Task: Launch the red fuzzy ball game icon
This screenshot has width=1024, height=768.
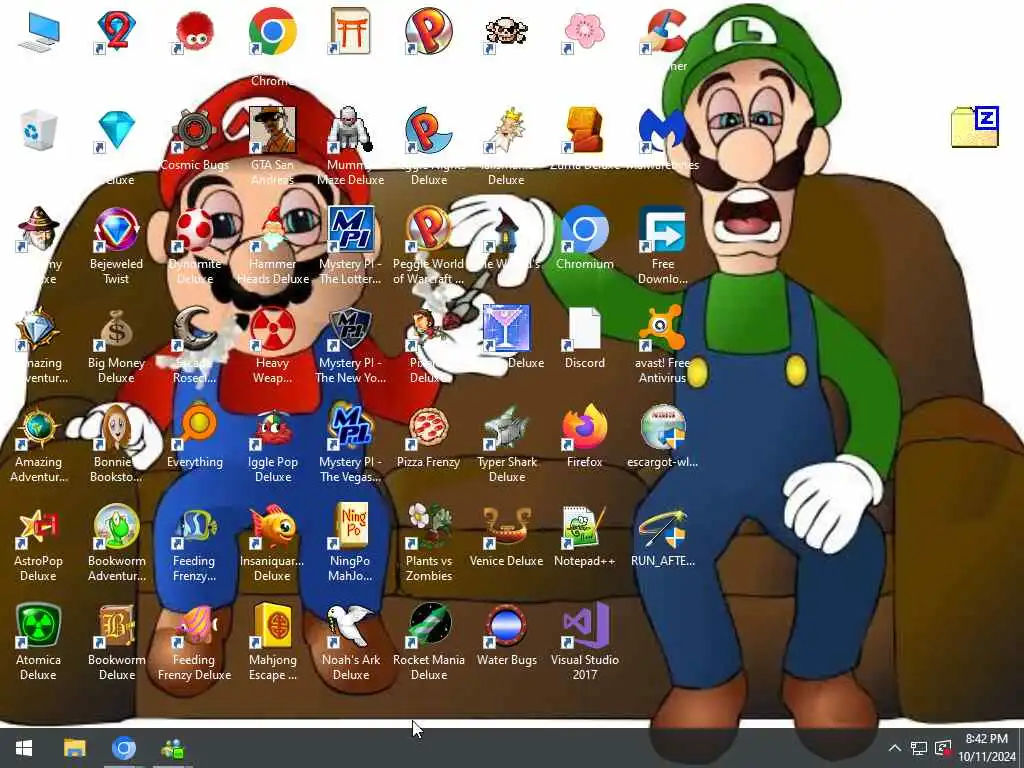Action: (x=194, y=33)
